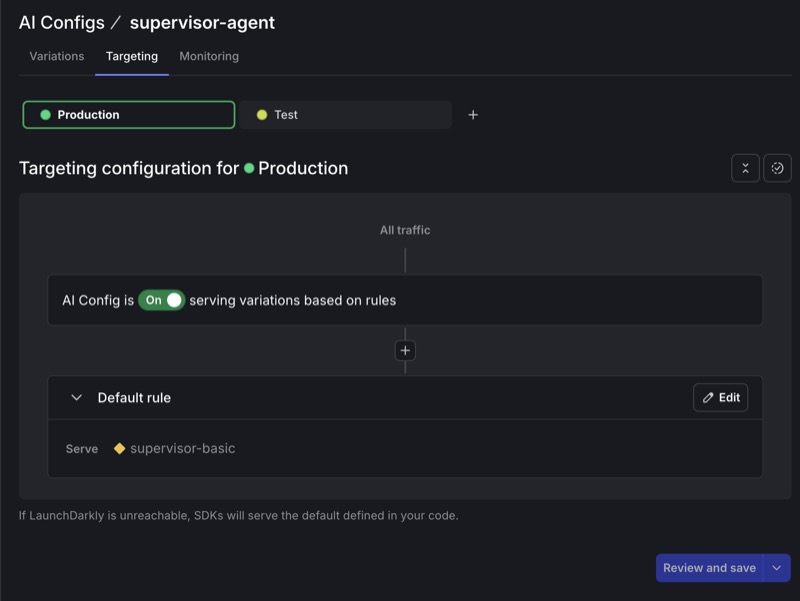800x601 pixels.
Task: Click the yellow diamond variation icon
Action: 119,448
